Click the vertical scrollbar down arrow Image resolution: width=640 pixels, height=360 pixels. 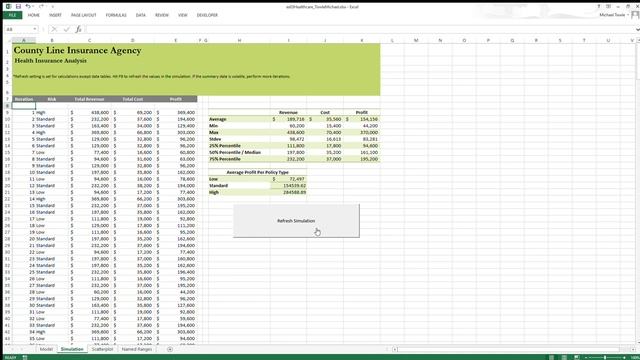pyautogui.click(x=638, y=342)
